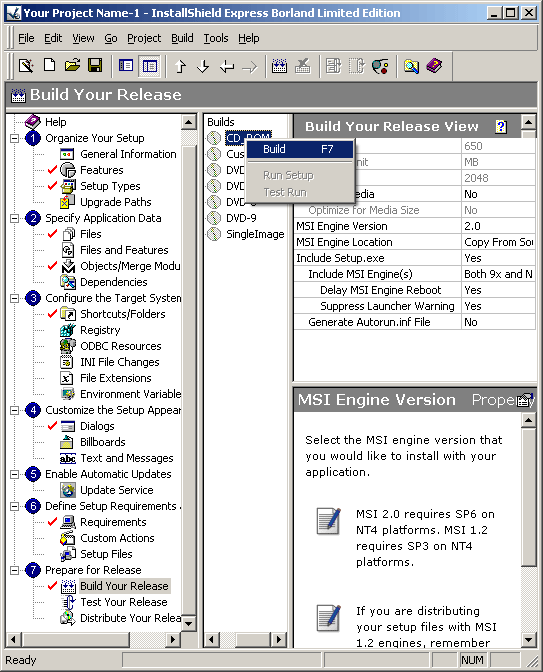The height and width of the screenshot is (672, 543).
Task: Create a new project with blank page icon
Action: click(x=50, y=66)
